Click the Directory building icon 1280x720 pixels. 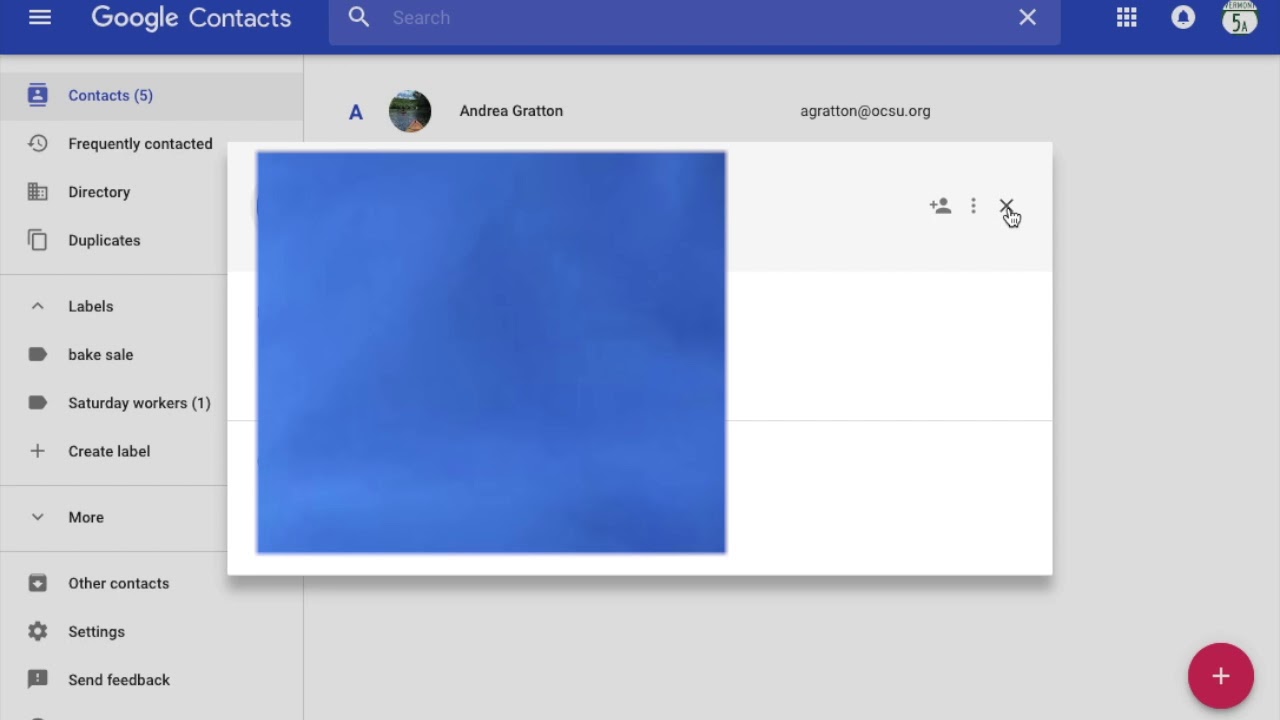(x=37, y=191)
